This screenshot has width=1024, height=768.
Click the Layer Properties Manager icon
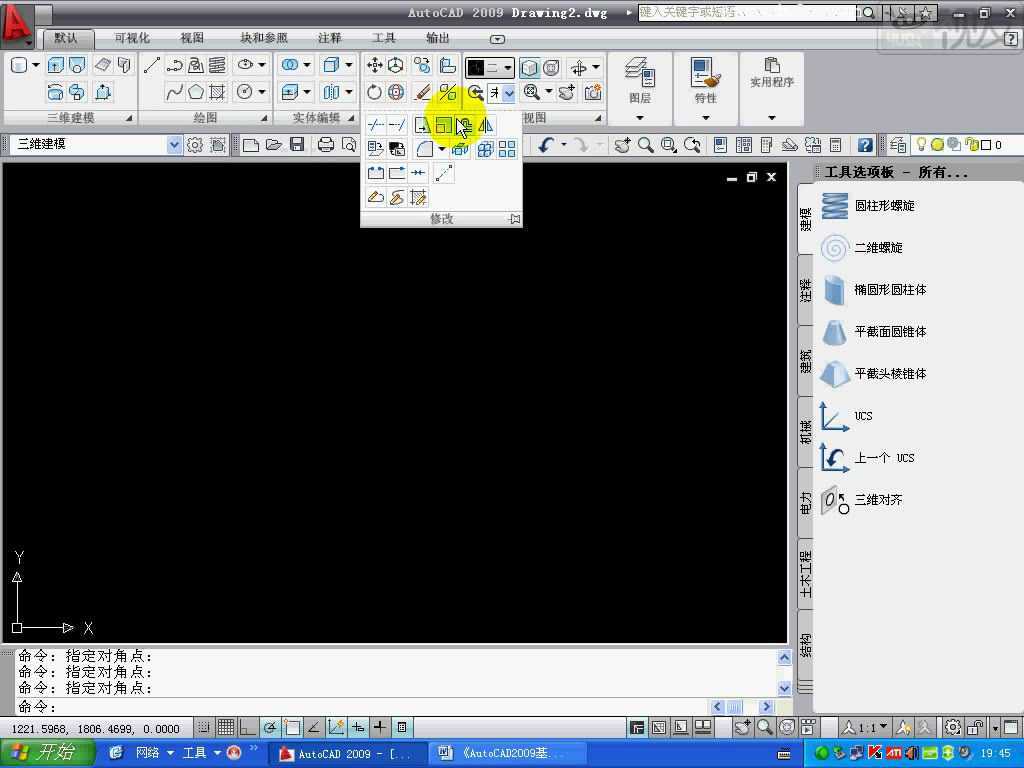(898, 145)
